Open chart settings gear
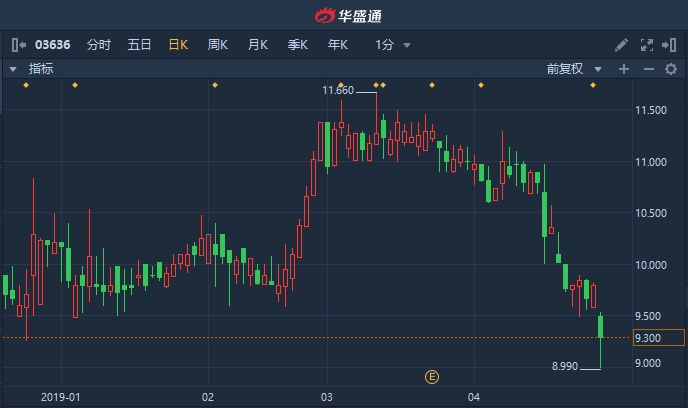The image size is (688, 408). (671, 69)
